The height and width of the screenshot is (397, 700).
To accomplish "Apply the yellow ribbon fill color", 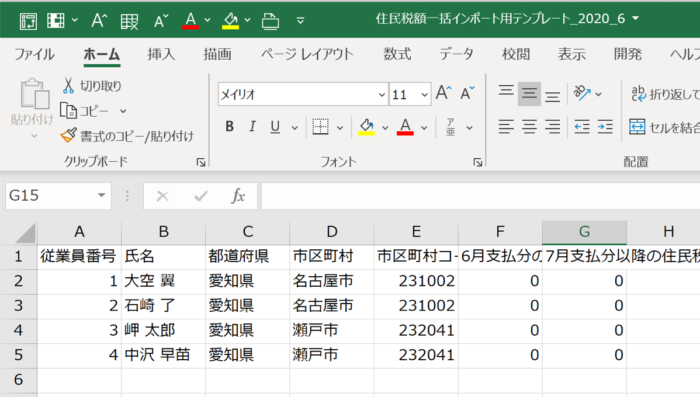I will [x=366, y=127].
